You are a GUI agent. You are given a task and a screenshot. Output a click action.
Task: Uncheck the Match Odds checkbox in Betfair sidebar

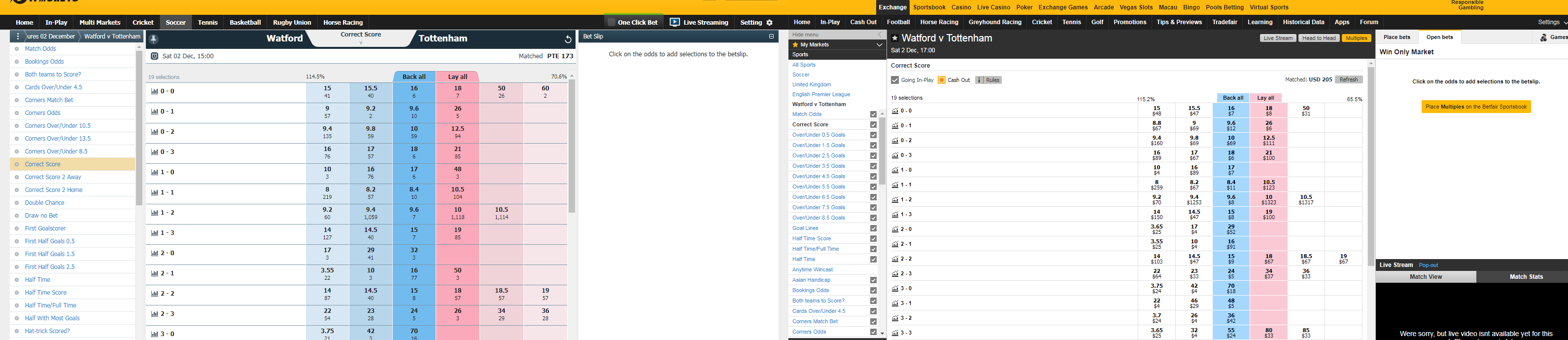(874, 114)
